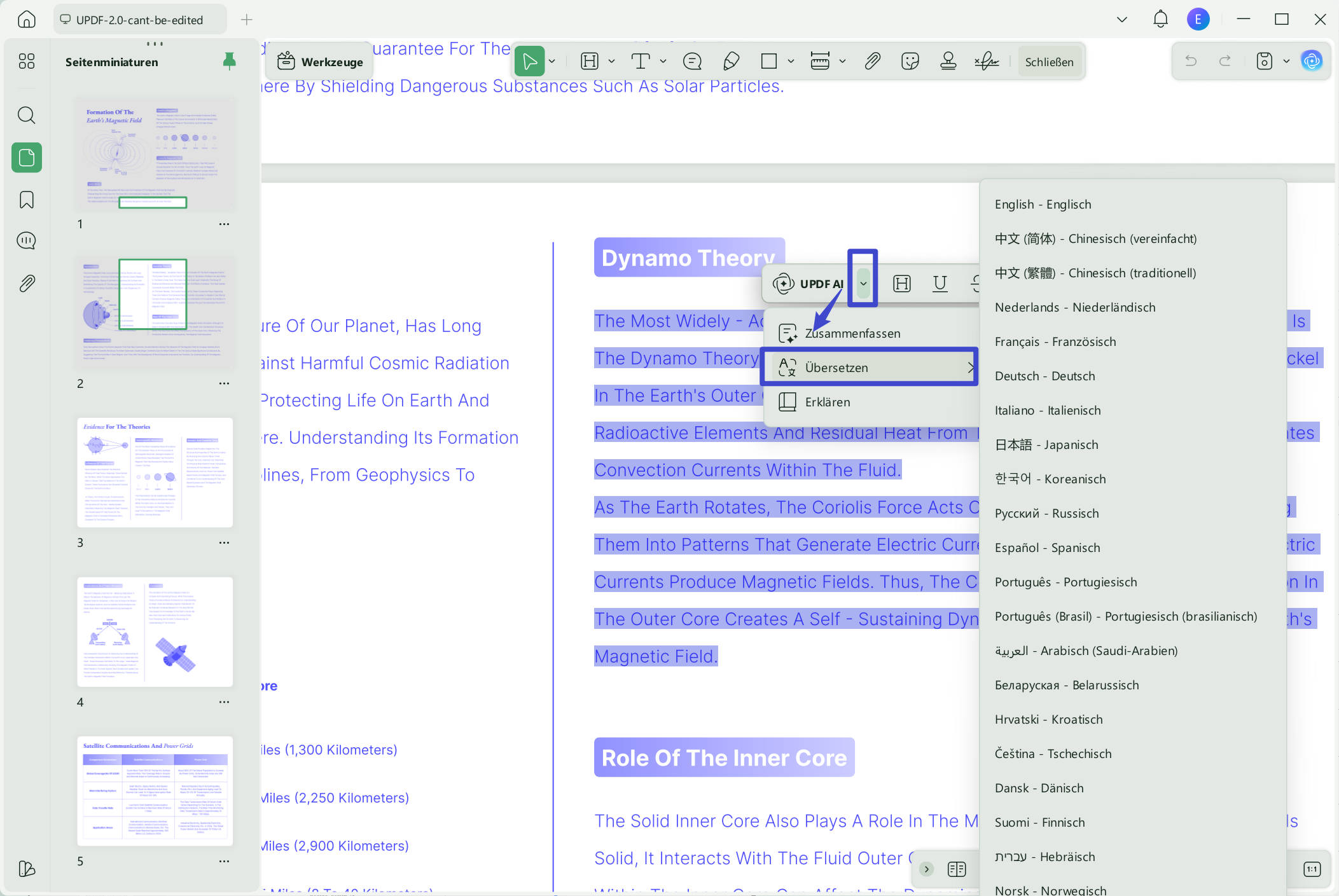Expand the UPDF AI dropdown arrow

(x=863, y=284)
